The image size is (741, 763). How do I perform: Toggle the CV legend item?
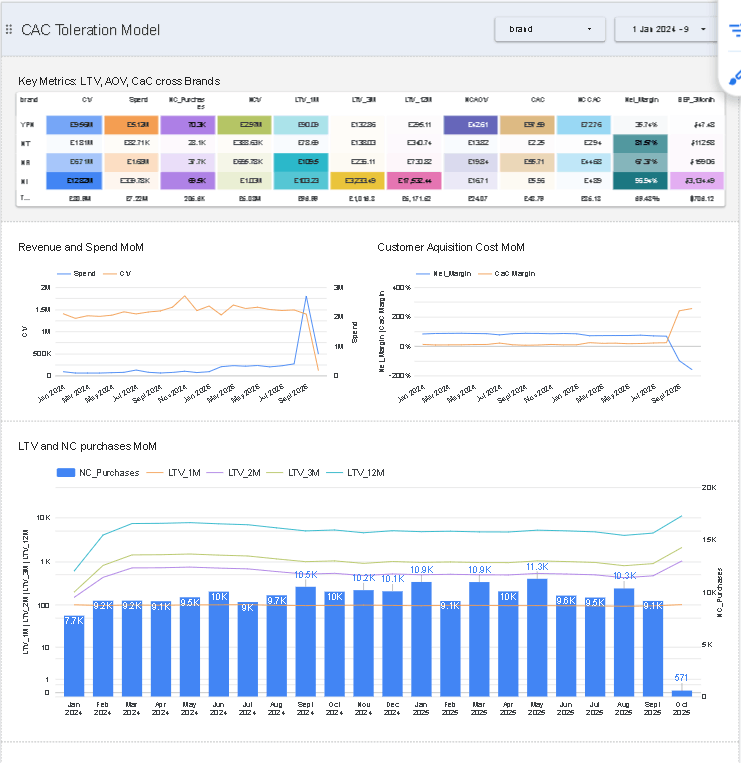point(117,273)
